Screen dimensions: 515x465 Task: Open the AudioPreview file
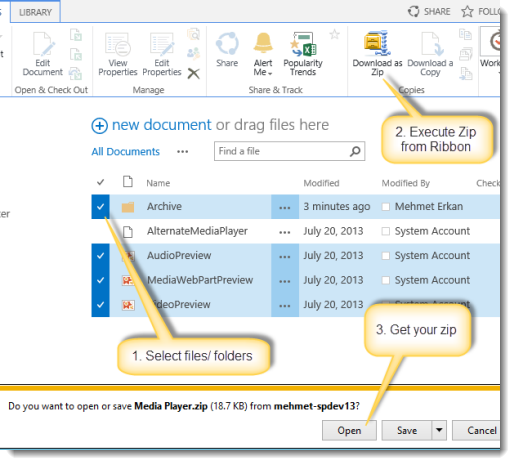click(179, 256)
